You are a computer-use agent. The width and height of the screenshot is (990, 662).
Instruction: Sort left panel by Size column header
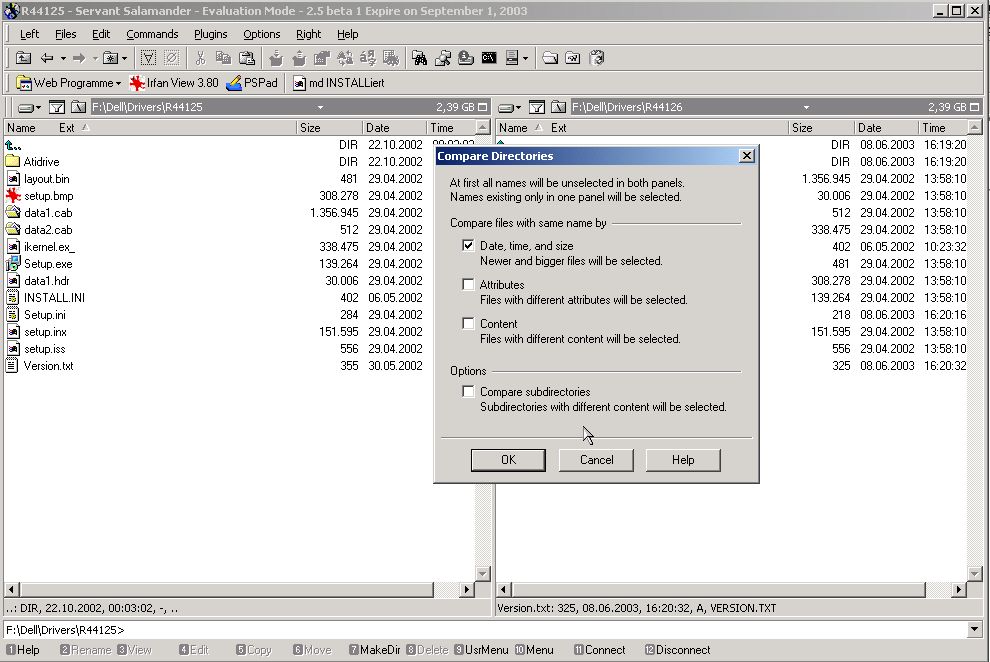[x=328, y=127]
